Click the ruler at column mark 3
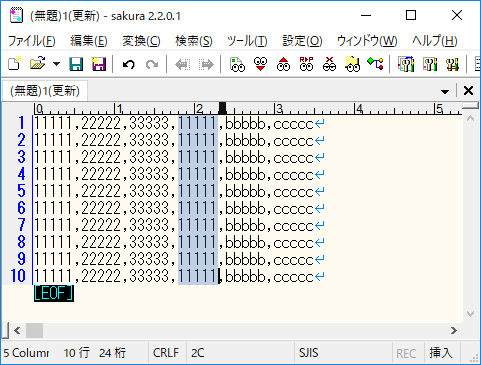This screenshot has width=481, height=365. [x=279, y=109]
